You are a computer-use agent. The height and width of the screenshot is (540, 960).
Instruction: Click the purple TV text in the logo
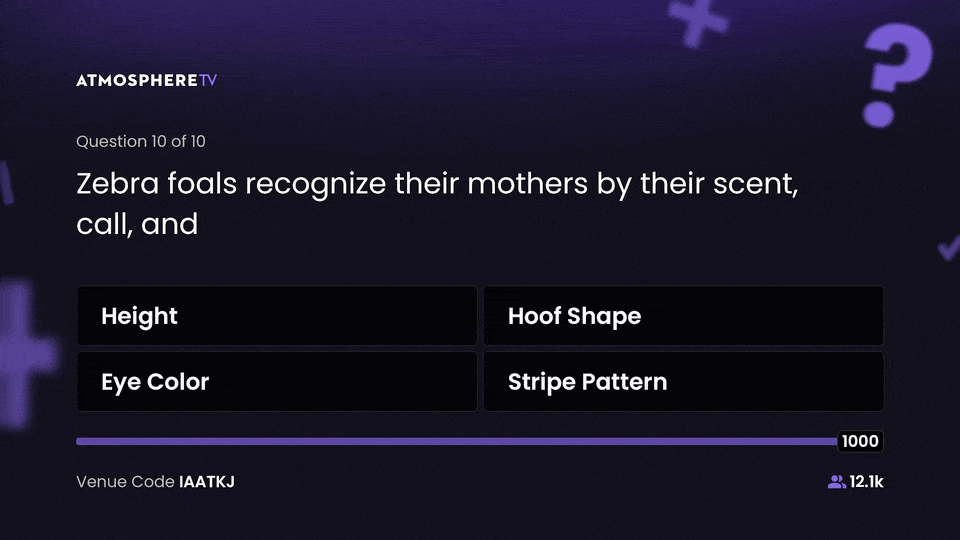coord(207,80)
